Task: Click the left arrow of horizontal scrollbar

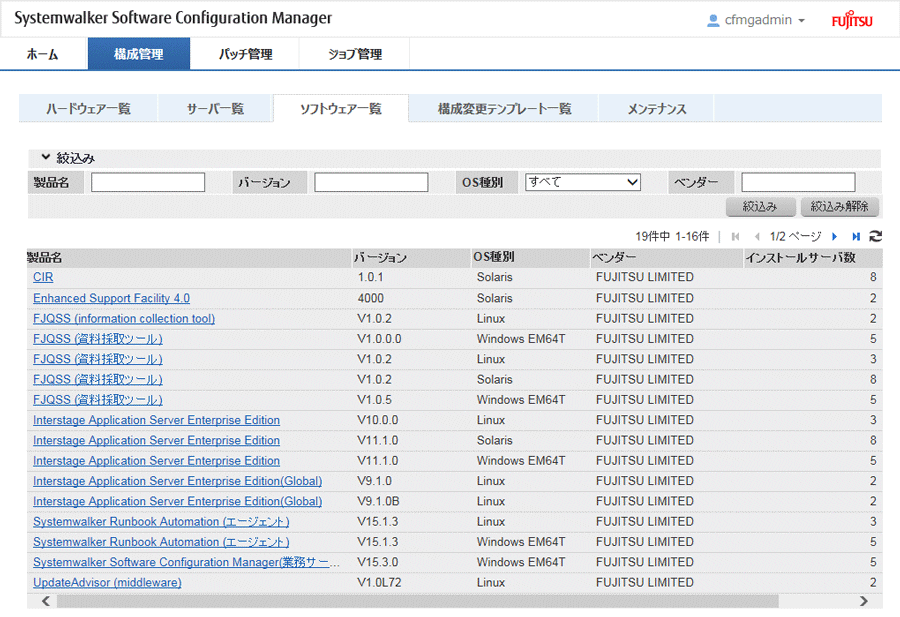Action: [x=46, y=601]
